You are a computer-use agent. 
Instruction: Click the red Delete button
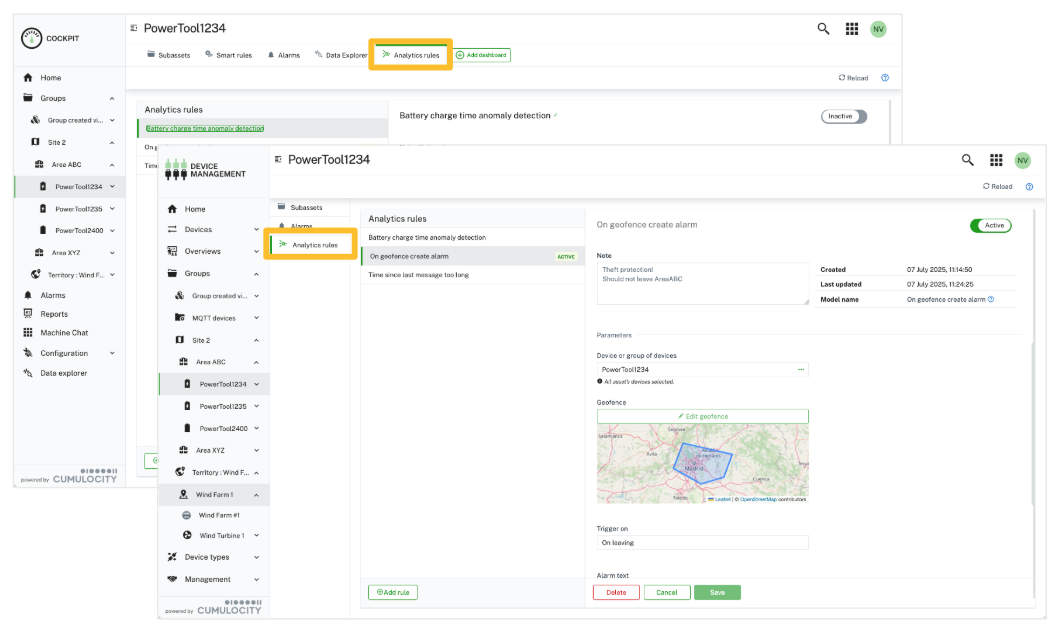[616, 592]
